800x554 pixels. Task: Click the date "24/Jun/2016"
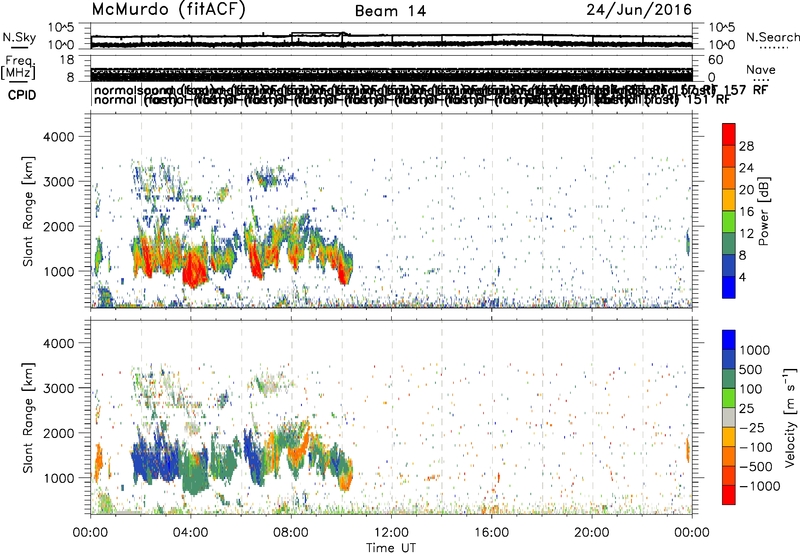tap(639, 10)
